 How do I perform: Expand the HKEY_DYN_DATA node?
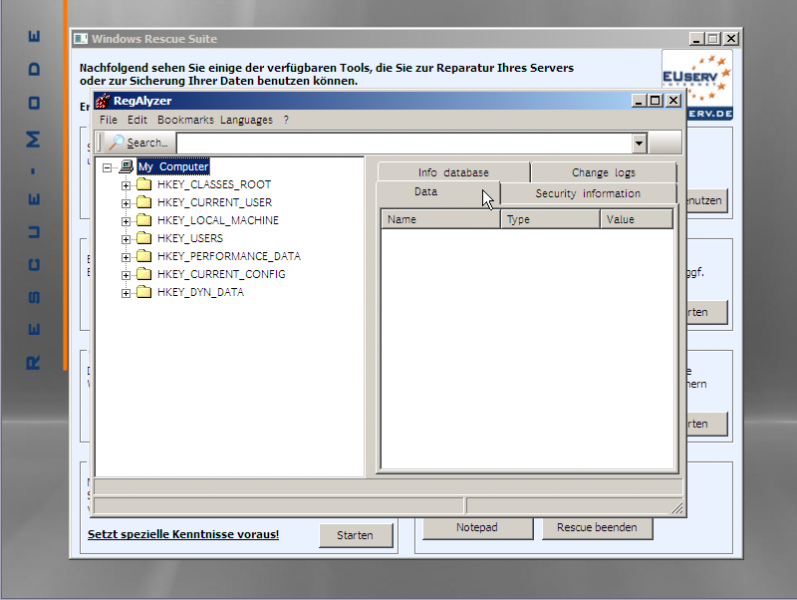click(x=126, y=293)
